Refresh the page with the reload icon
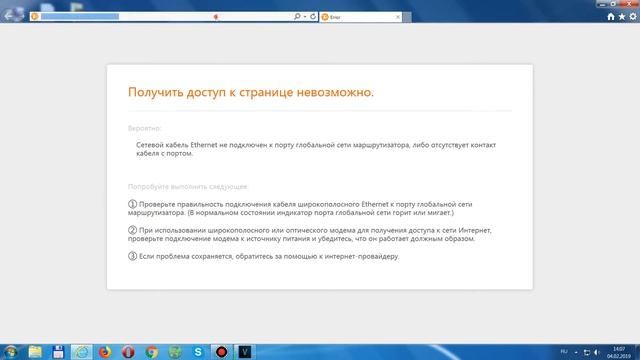This screenshot has width=640, height=360. [x=313, y=16]
